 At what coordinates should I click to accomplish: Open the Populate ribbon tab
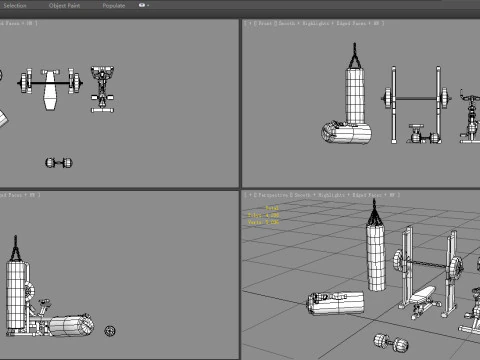pos(114,6)
